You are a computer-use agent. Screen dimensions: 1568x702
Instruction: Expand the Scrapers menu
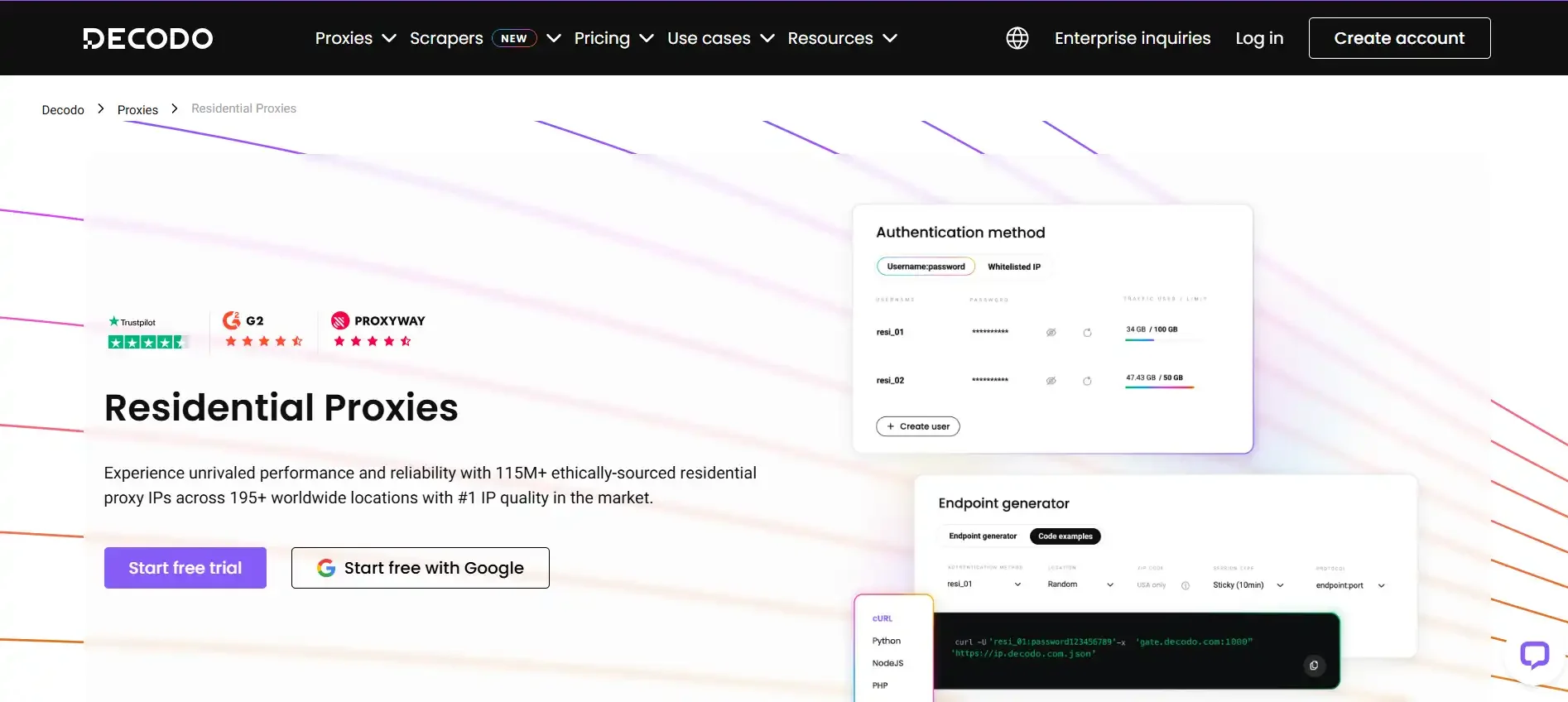(x=485, y=38)
